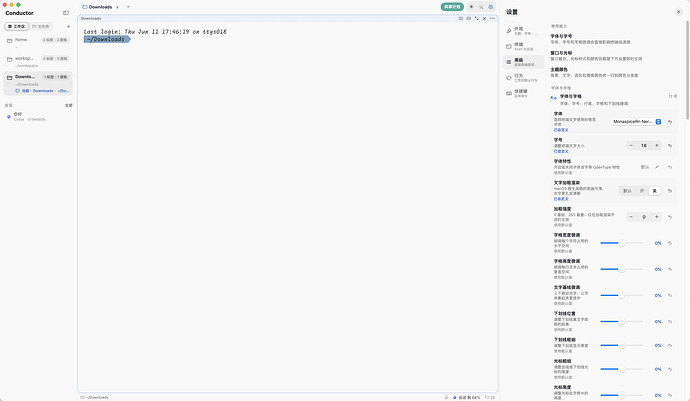Reset the 文字基线微调 slider

click(x=670, y=295)
